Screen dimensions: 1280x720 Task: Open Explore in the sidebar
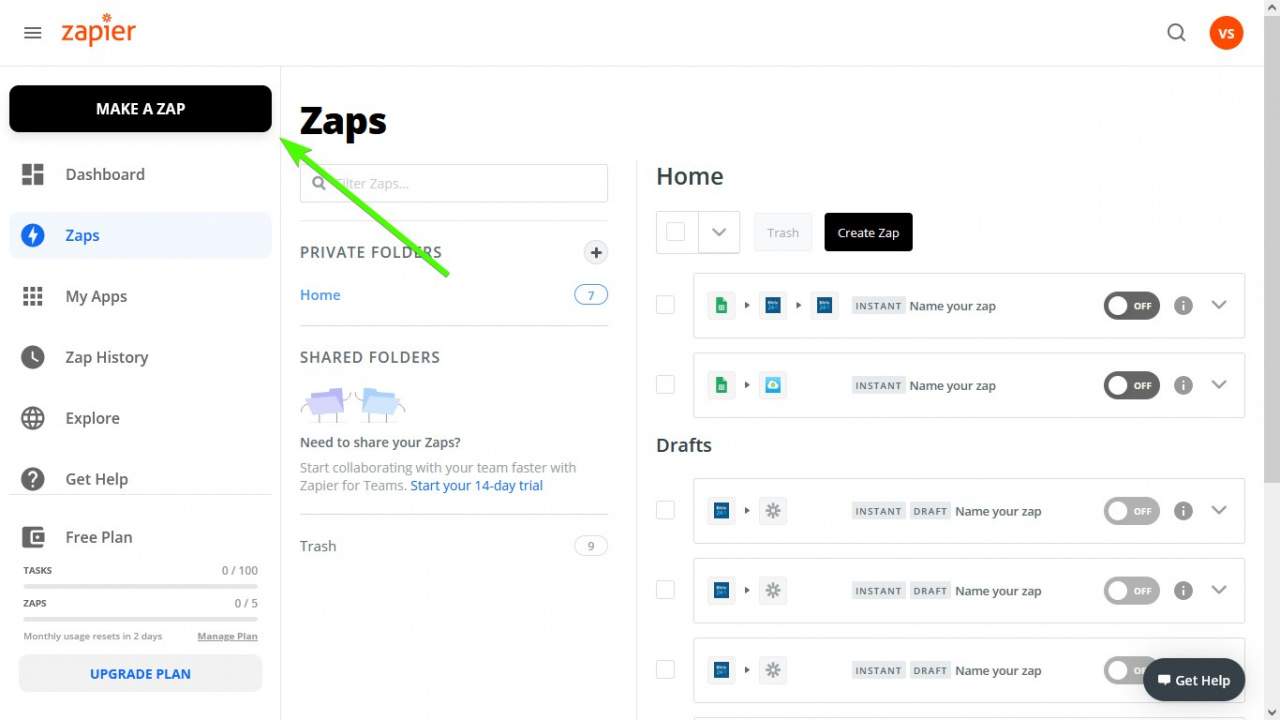[140, 418]
